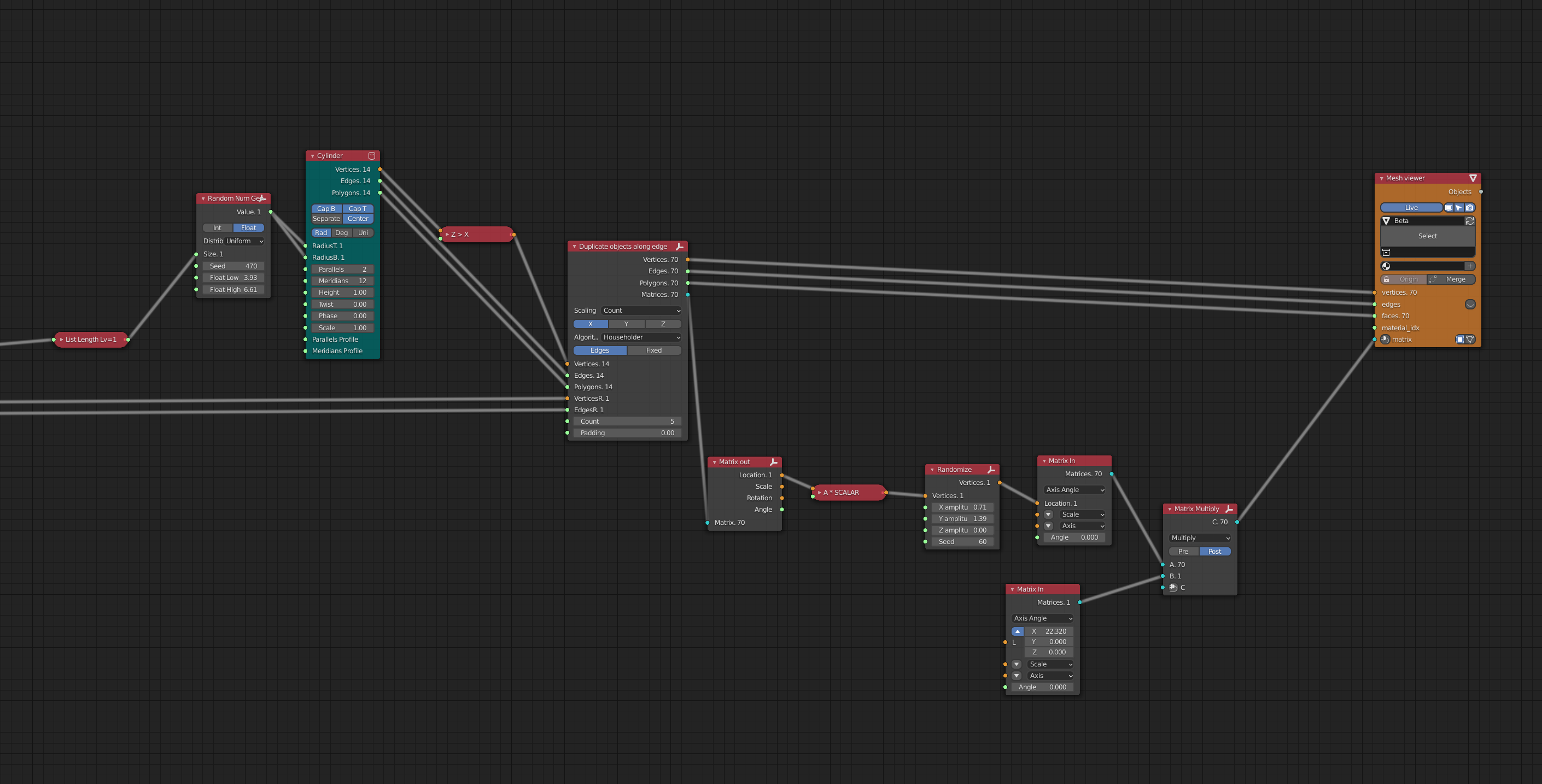Click the Count field on Duplicate objects node
This screenshot has width=1542, height=784.
click(x=627, y=421)
